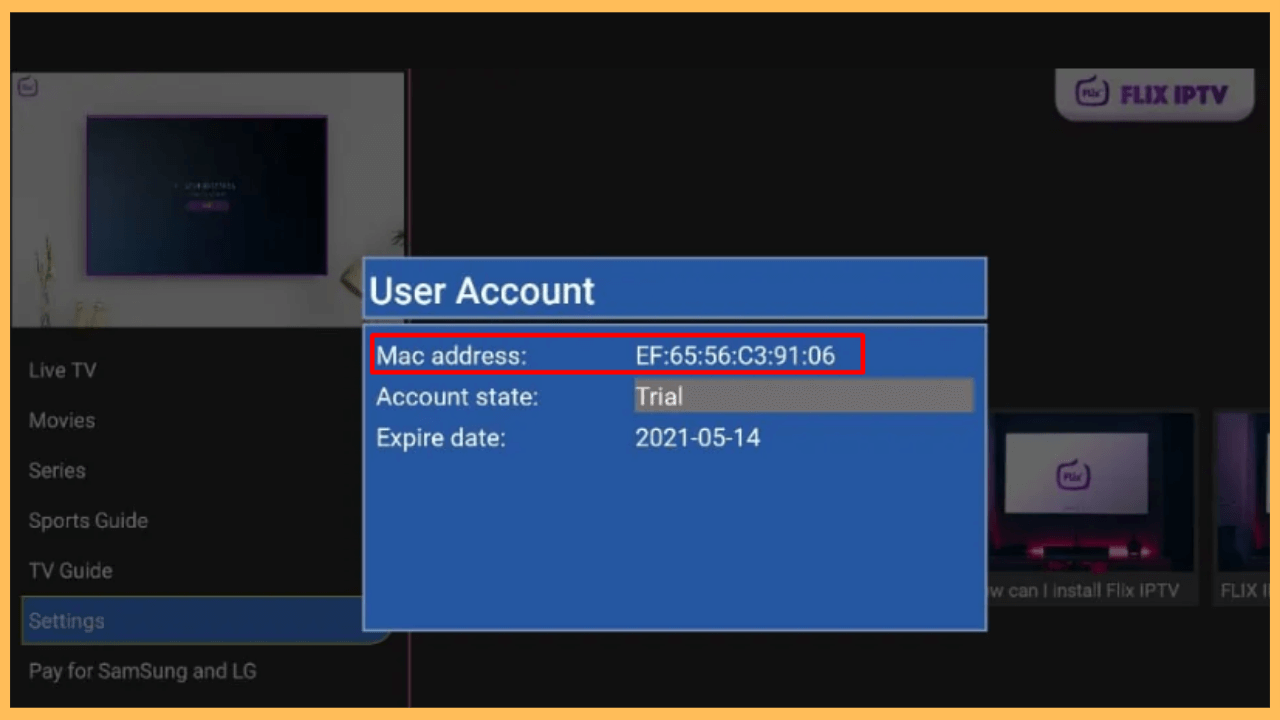
Task: Click small Flix icon above preview image
Action: 28,87
